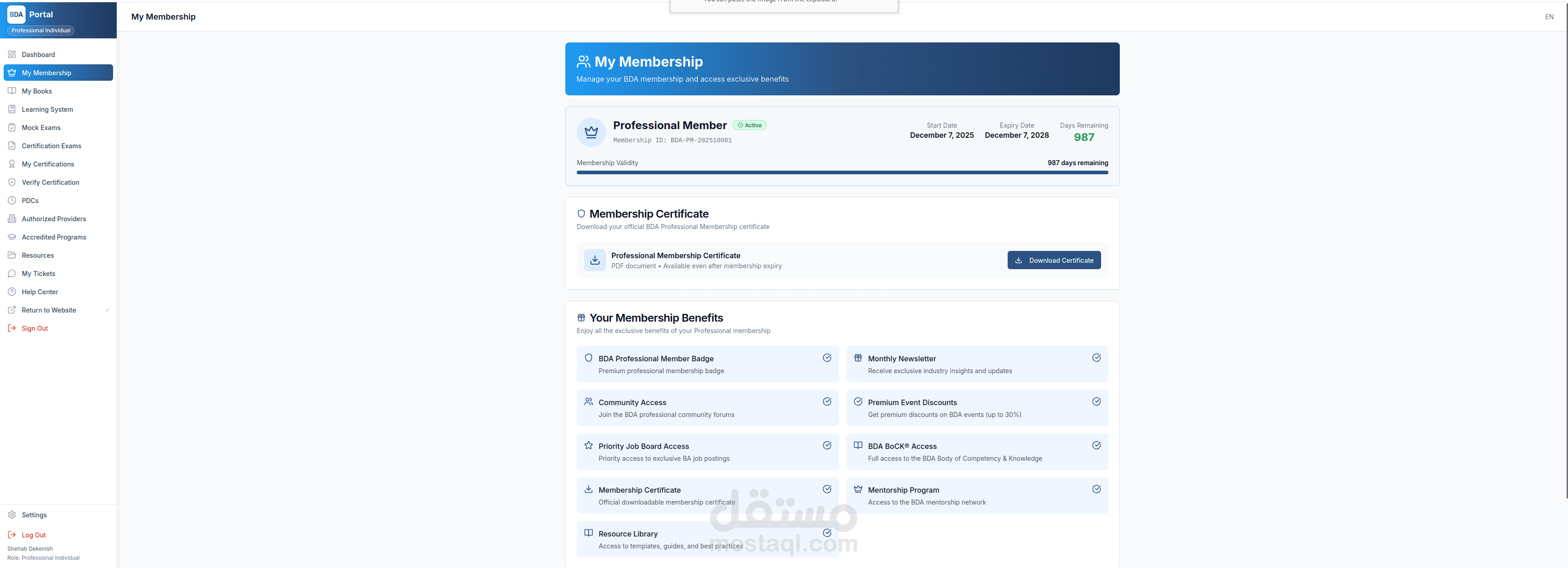
Task: Click the download icon beside Professional Membership Certificate
Action: pos(595,260)
